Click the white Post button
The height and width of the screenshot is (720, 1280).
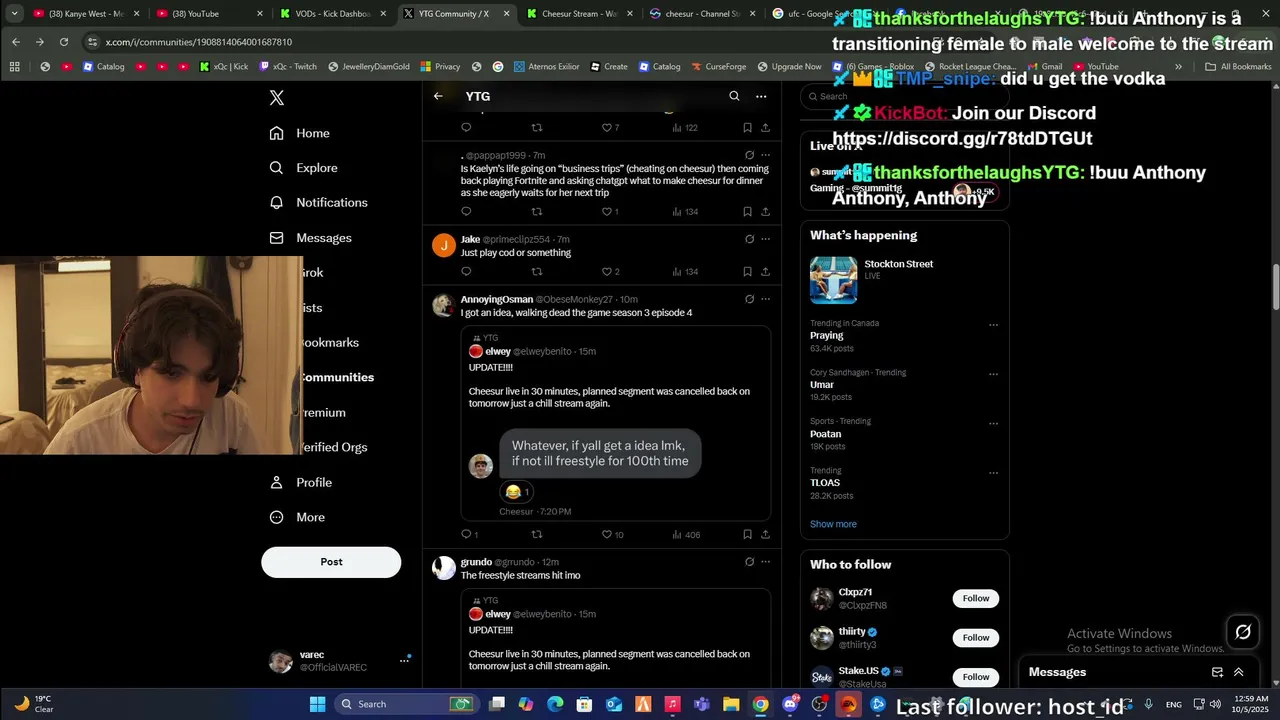(x=331, y=562)
